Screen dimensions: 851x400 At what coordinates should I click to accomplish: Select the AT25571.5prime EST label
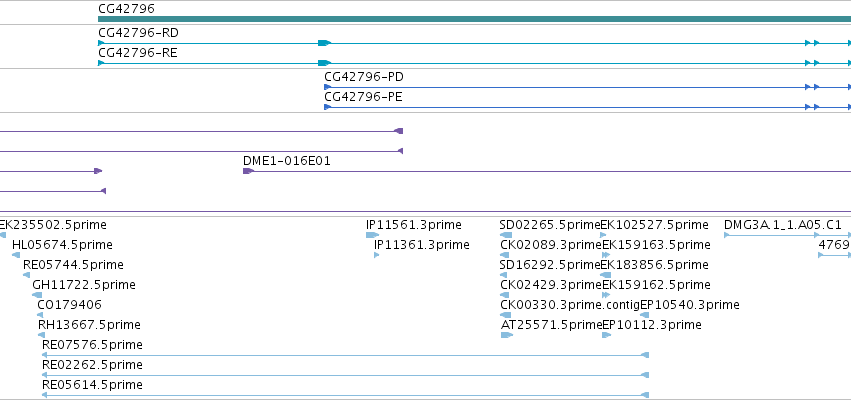[551, 325]
